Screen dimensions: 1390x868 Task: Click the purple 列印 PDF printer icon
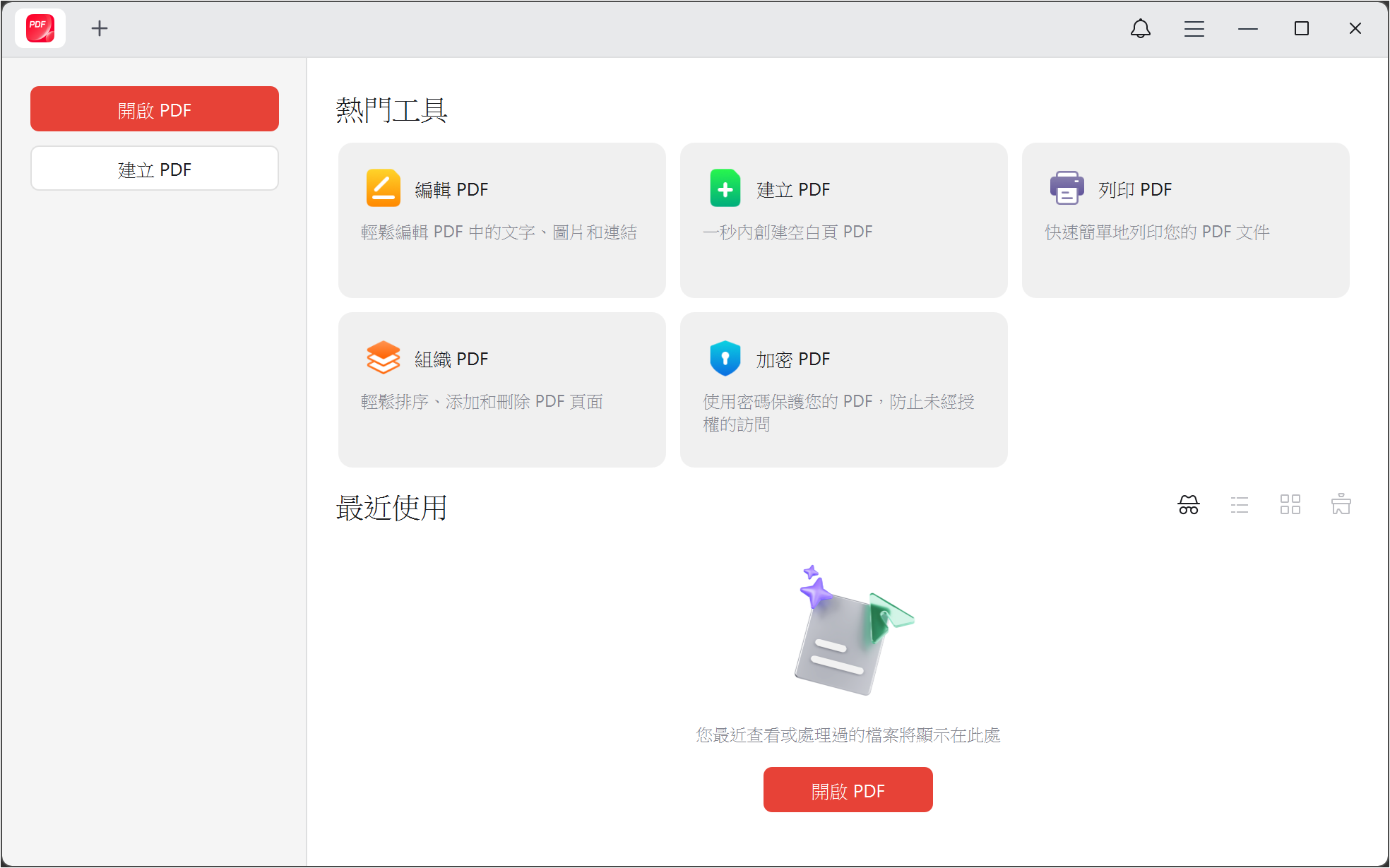1067,189
